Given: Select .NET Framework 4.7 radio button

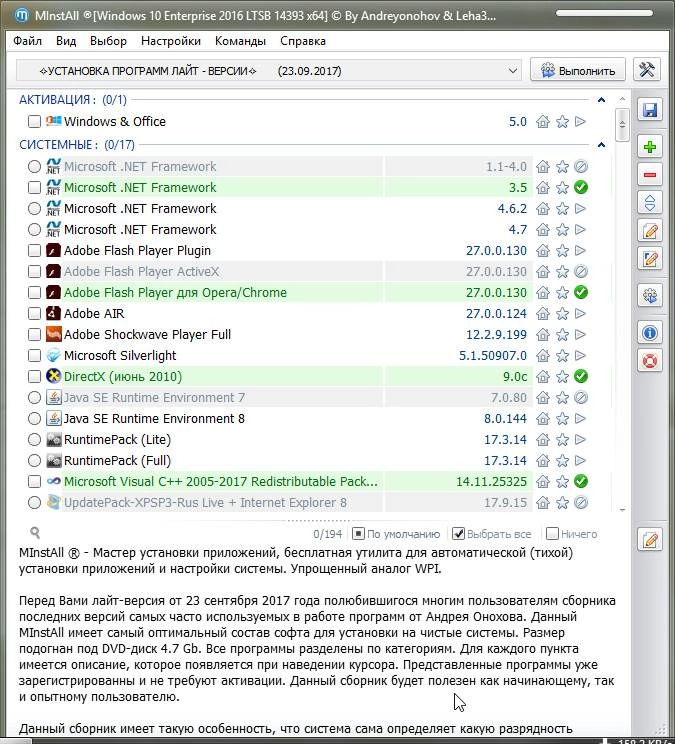Looking at the screenshot, I should (x=34, y=230).
